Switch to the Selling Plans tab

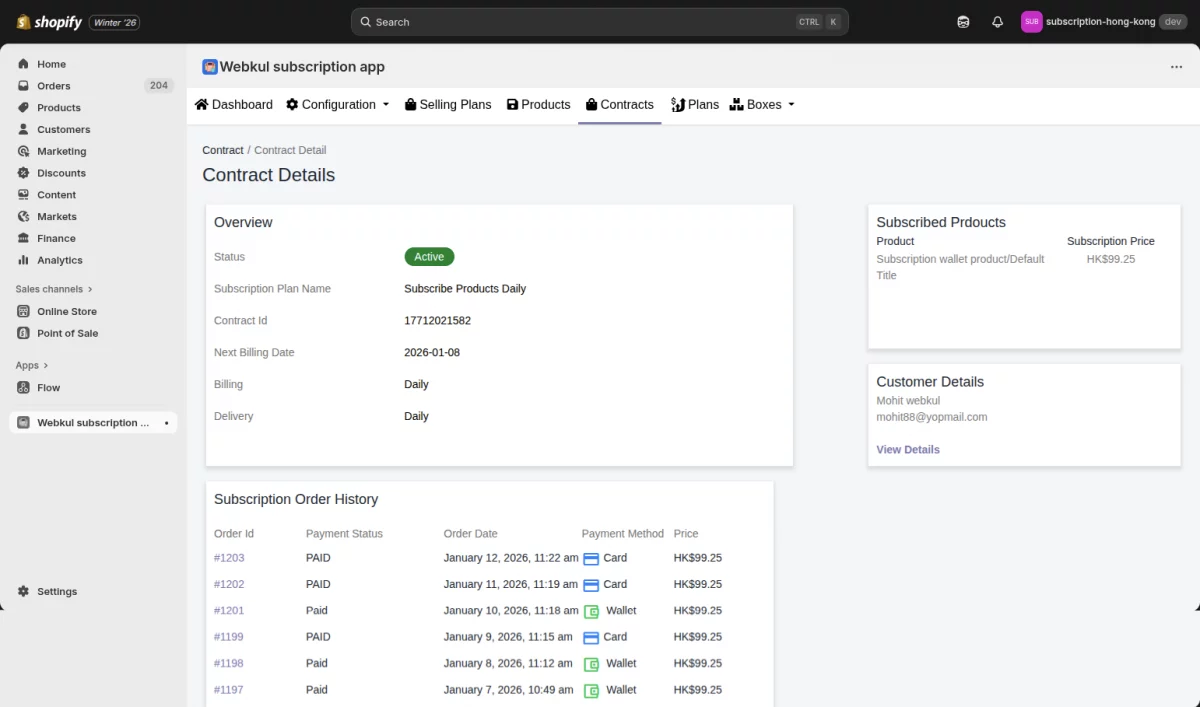tap(447, 104)
